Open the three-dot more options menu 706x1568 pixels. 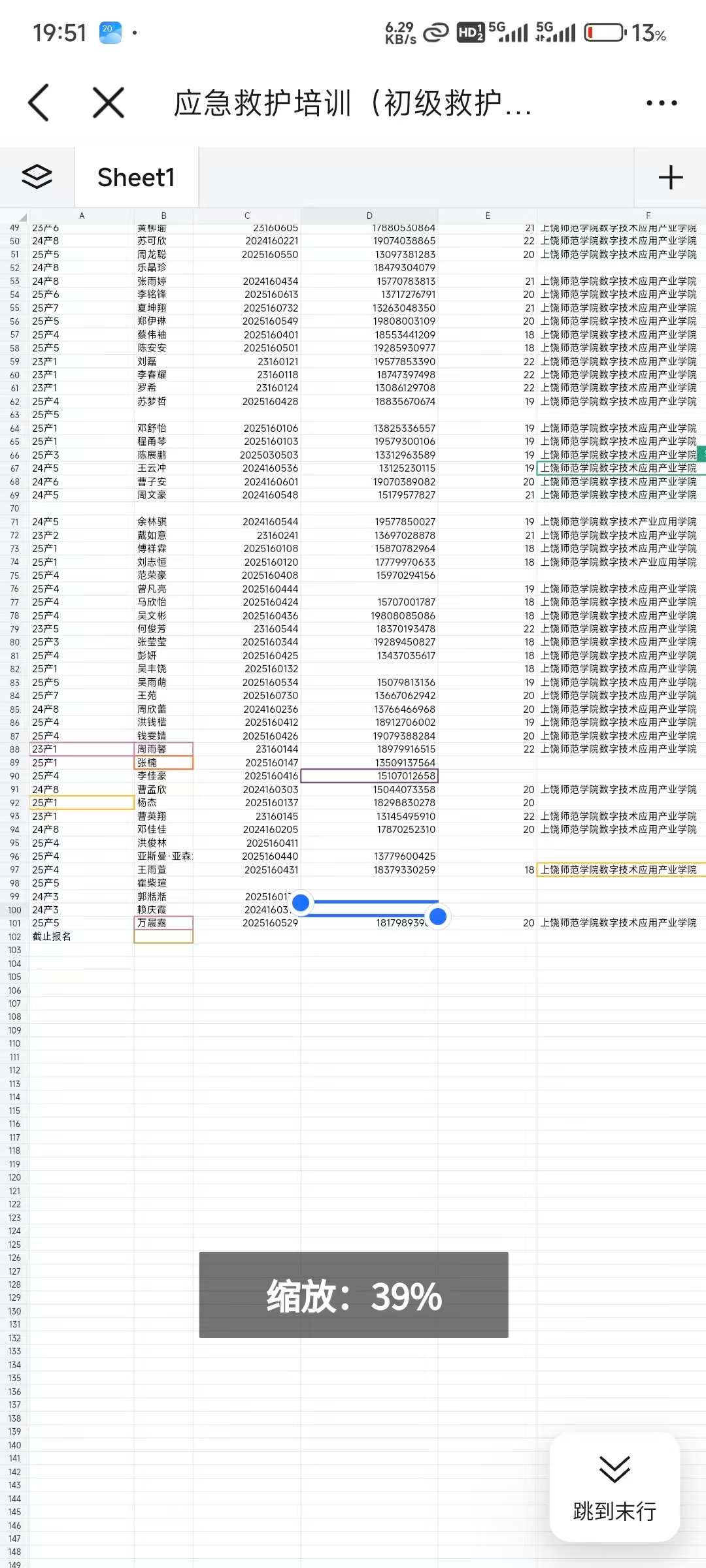pyautogui.click(x=661, y=103)
